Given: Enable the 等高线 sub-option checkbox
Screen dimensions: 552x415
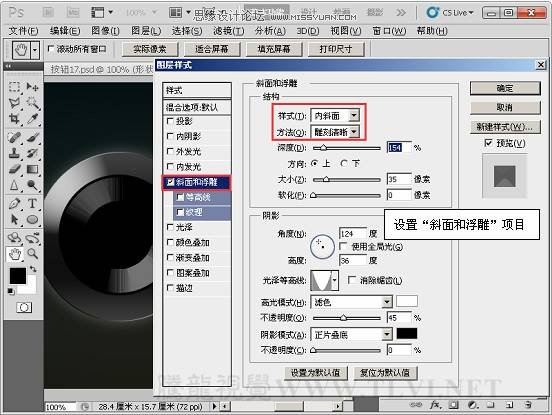Looking at the screenshot, I should 180,197.
